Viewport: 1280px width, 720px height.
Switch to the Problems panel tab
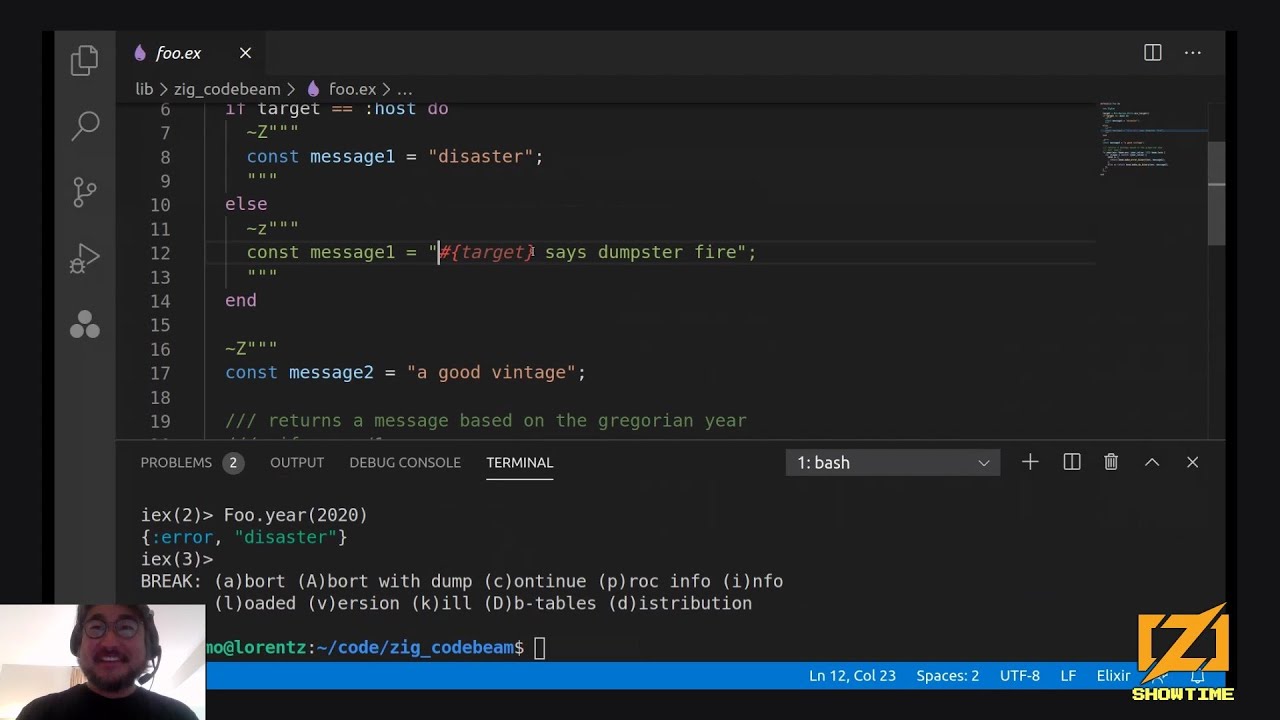[x=176, y=462]
